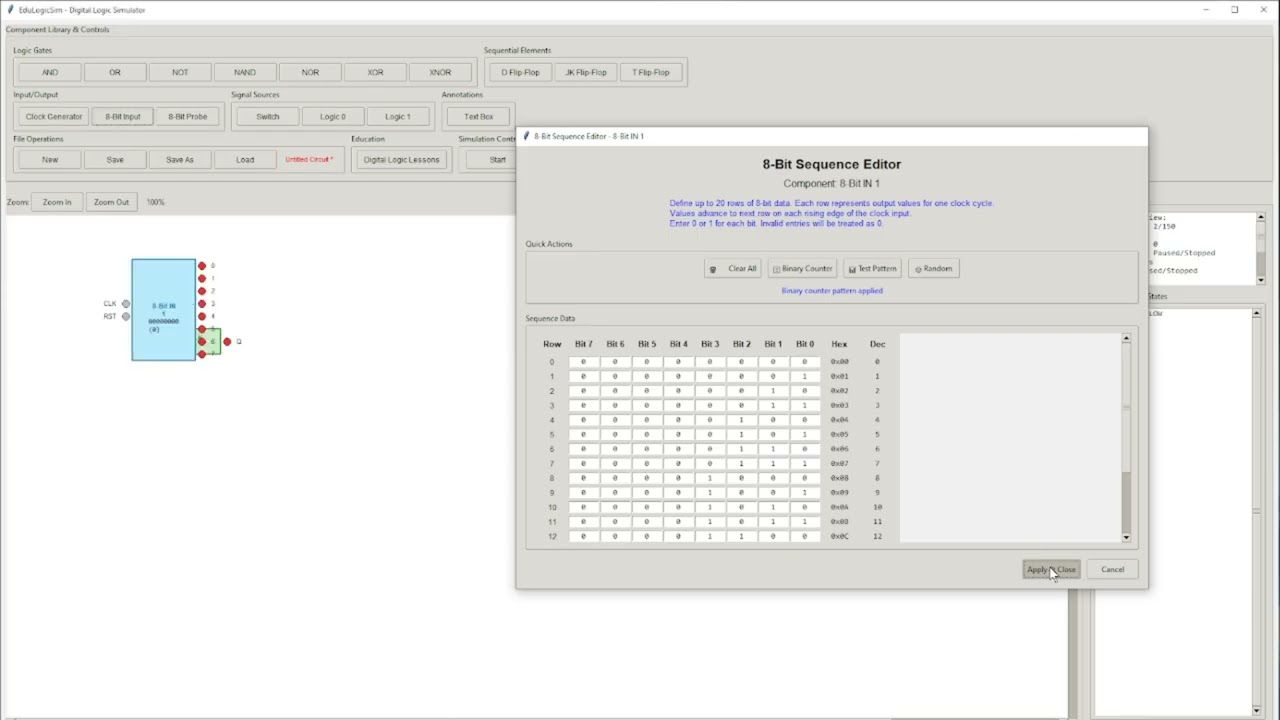1280x720 pixels.
Task: Add an XNOR gate from the library
Action: (440, 72)
